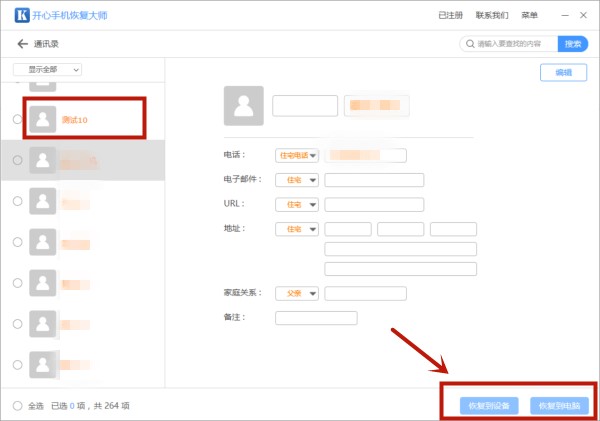
Task: Click the 恢复到电脑 button
Action: tap(559, 406)
